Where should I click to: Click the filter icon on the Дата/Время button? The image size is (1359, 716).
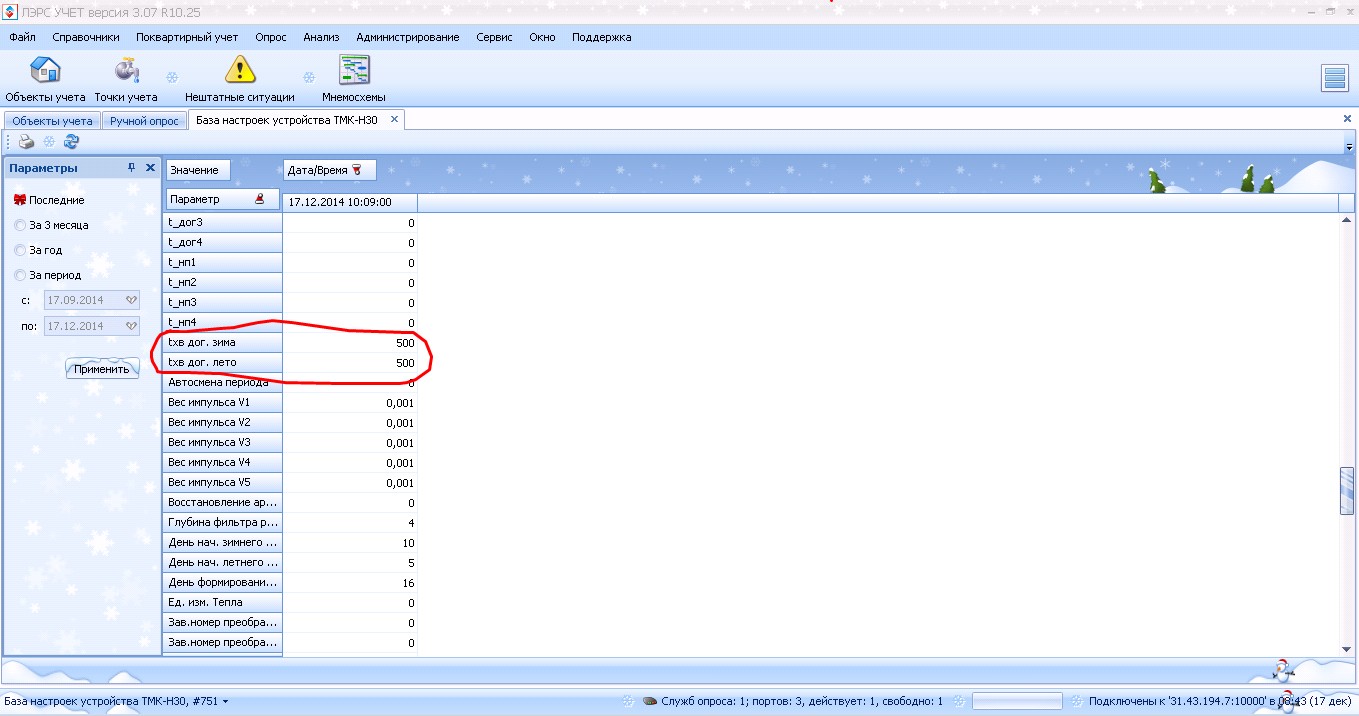[x=356, y=170]
